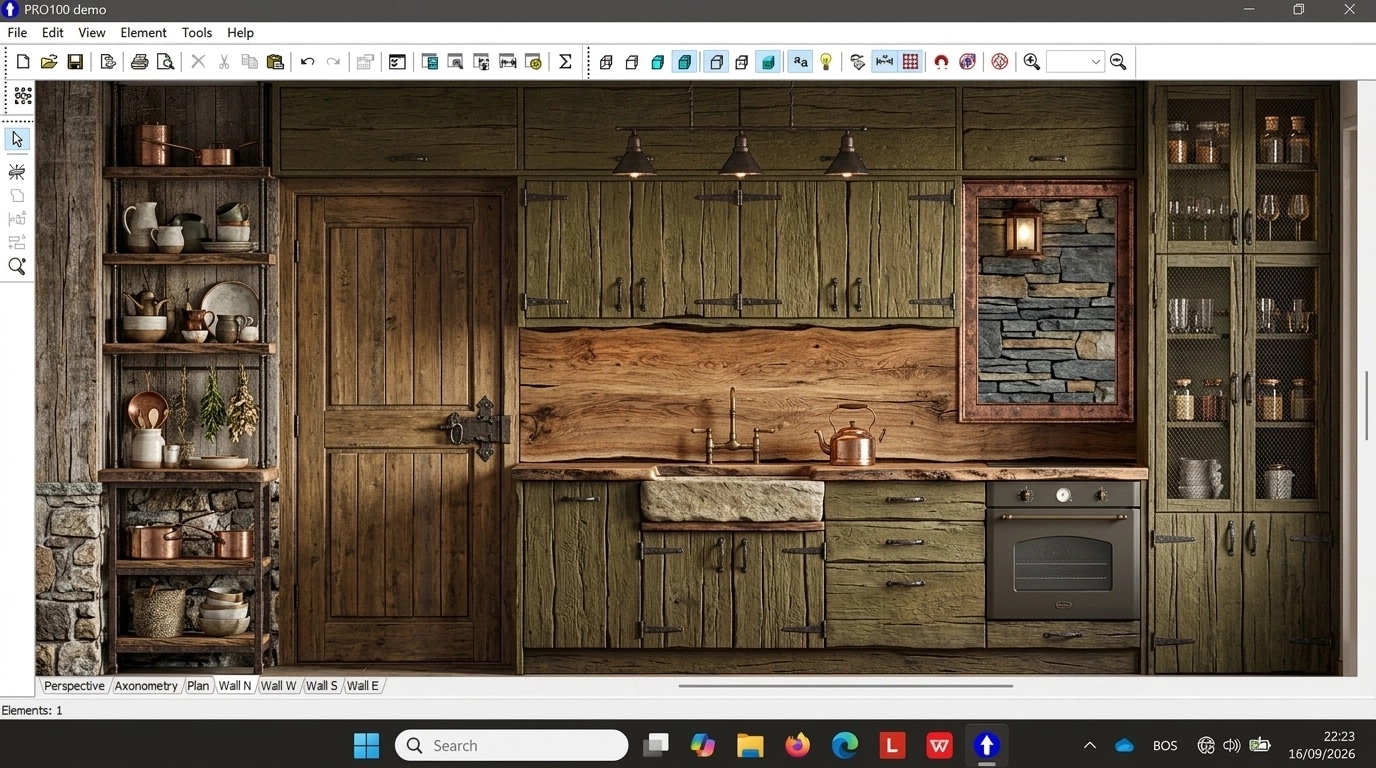Click the Undo arrow

[x=308, y=62]
